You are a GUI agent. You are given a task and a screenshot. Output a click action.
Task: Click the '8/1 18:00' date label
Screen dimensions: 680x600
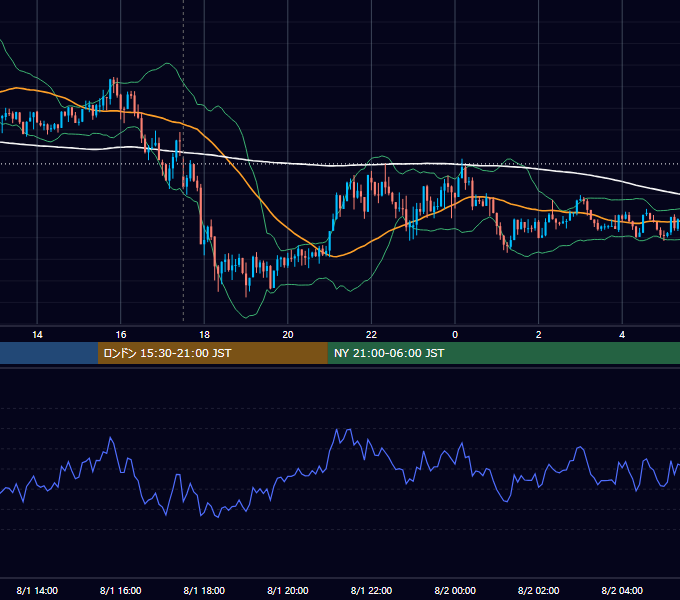pyautogui.click(x=204, y=590)
